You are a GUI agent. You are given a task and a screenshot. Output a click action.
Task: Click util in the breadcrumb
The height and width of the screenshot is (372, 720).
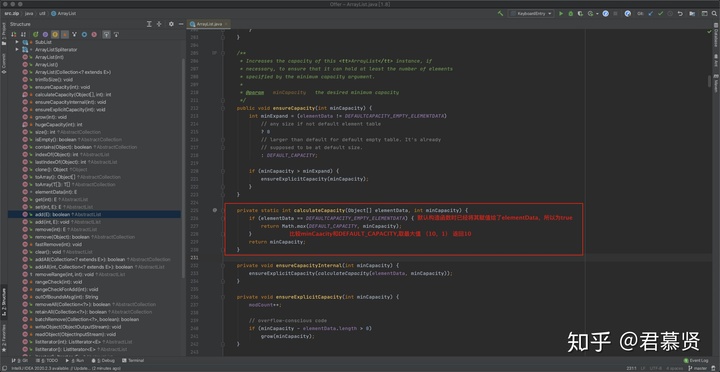tap(42, 14)
